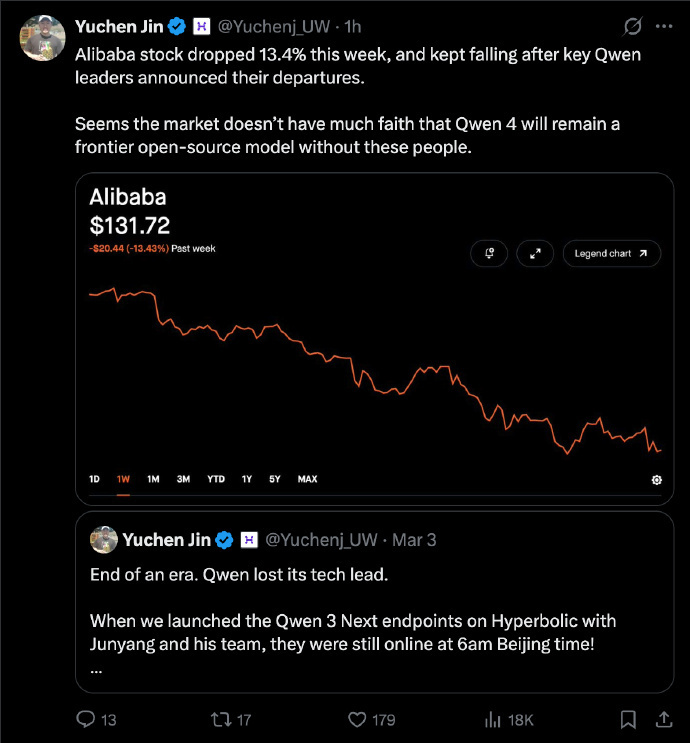Expand the stock chart to fullscreen

coord(535,254)
